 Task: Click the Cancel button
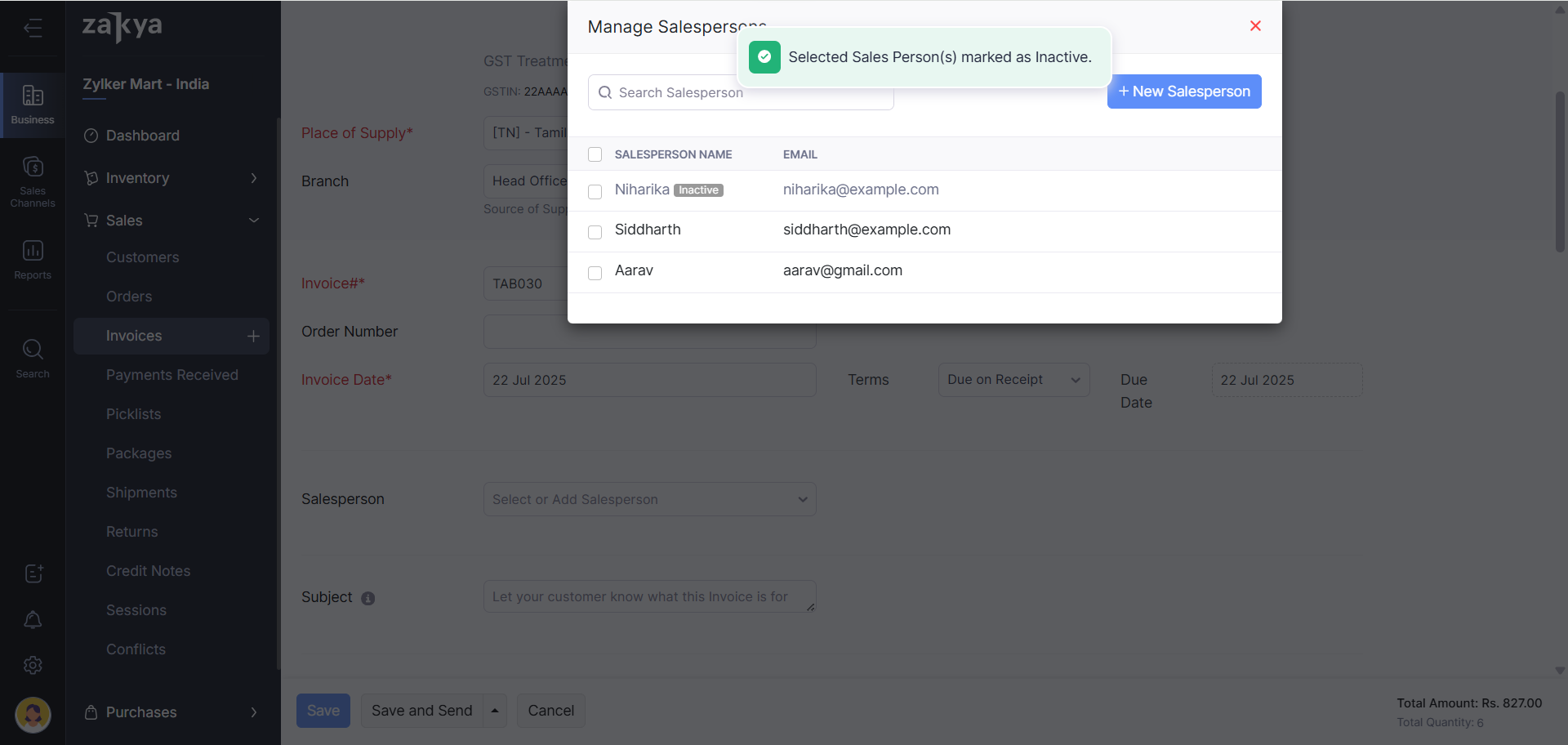(x=550, y=711)
